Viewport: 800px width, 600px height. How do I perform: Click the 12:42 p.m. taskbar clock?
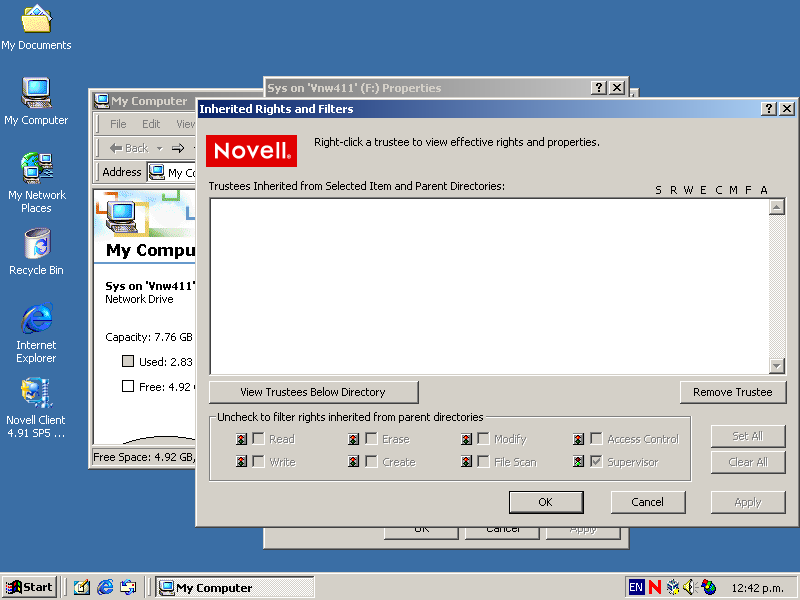point(757,588)
